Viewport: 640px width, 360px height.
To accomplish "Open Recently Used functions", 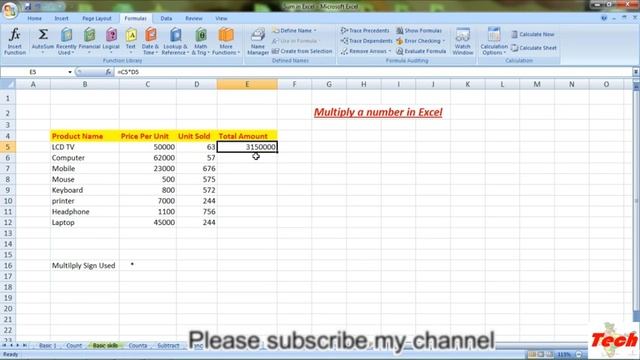I will coord(66,41).
